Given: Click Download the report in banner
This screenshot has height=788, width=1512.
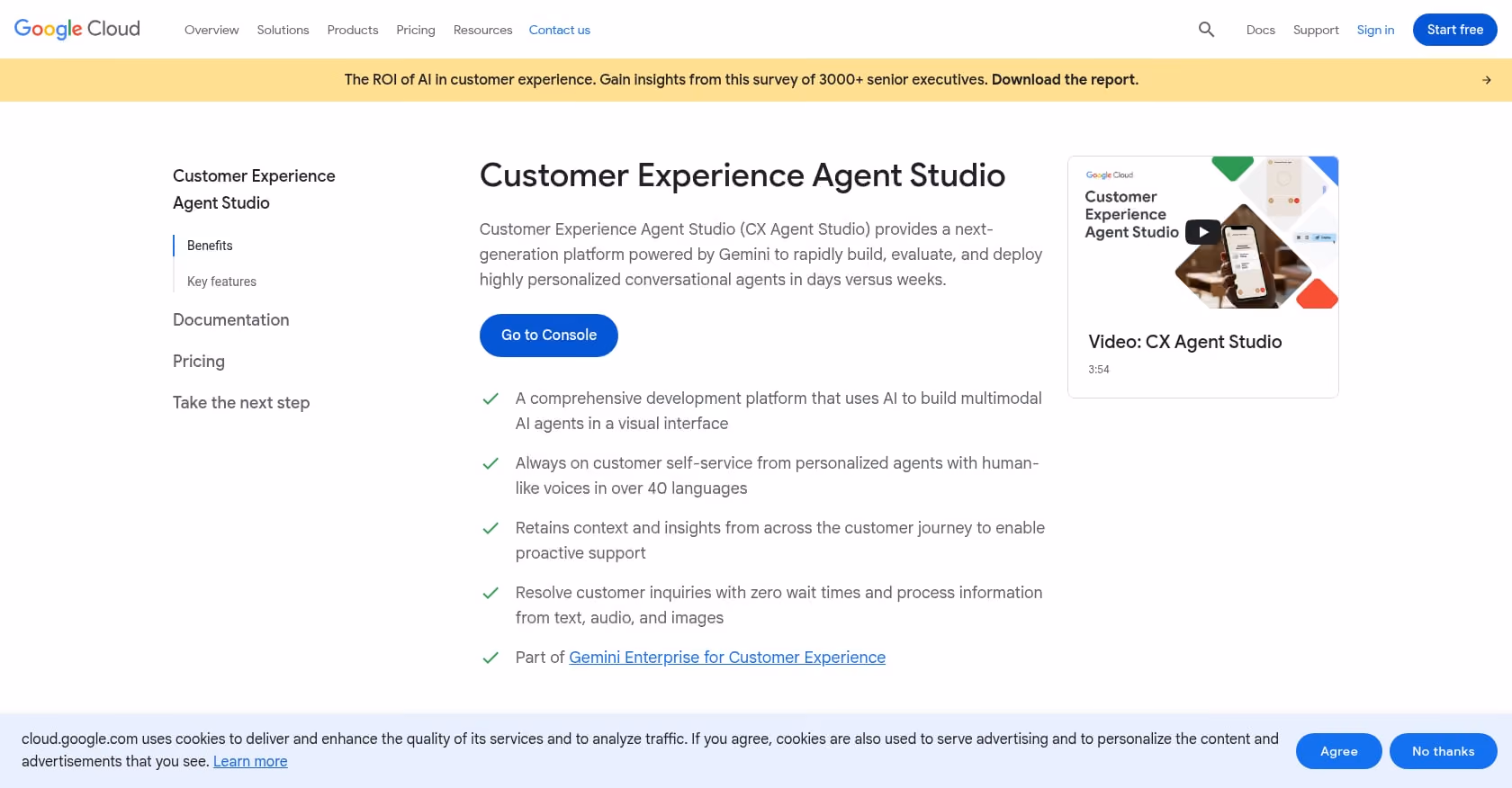Looking at the screenshot, I should 1065,79.
